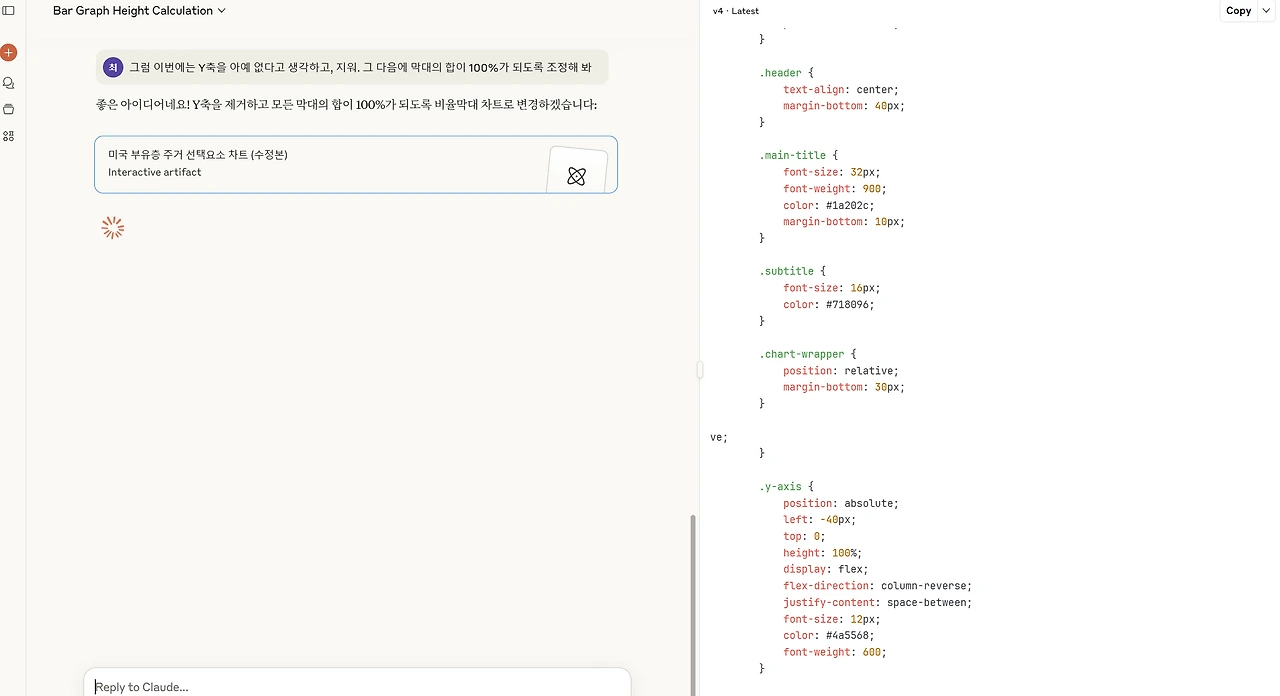The width and height of the screenshot is (1280, 696).
Task: Click the 'color: #4a5568;' line
Action: point(828,635)
